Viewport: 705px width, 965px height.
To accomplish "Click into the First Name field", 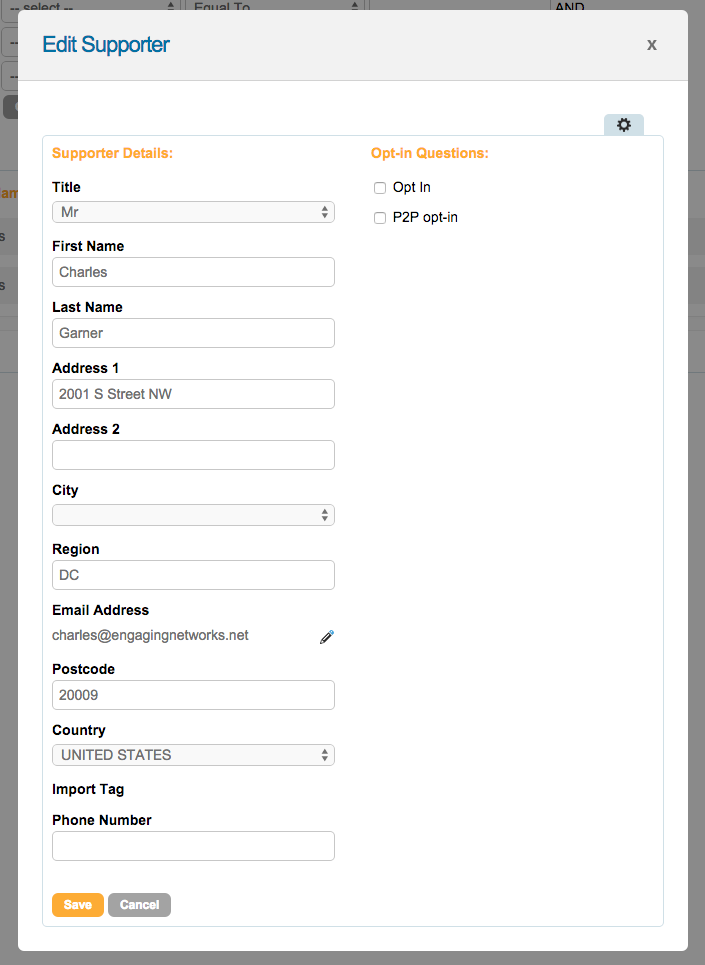I will click(x=193, y=272).
